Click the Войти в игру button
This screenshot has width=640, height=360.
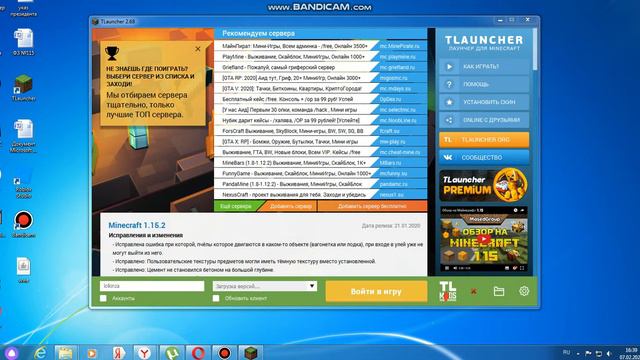click(376, 291)
